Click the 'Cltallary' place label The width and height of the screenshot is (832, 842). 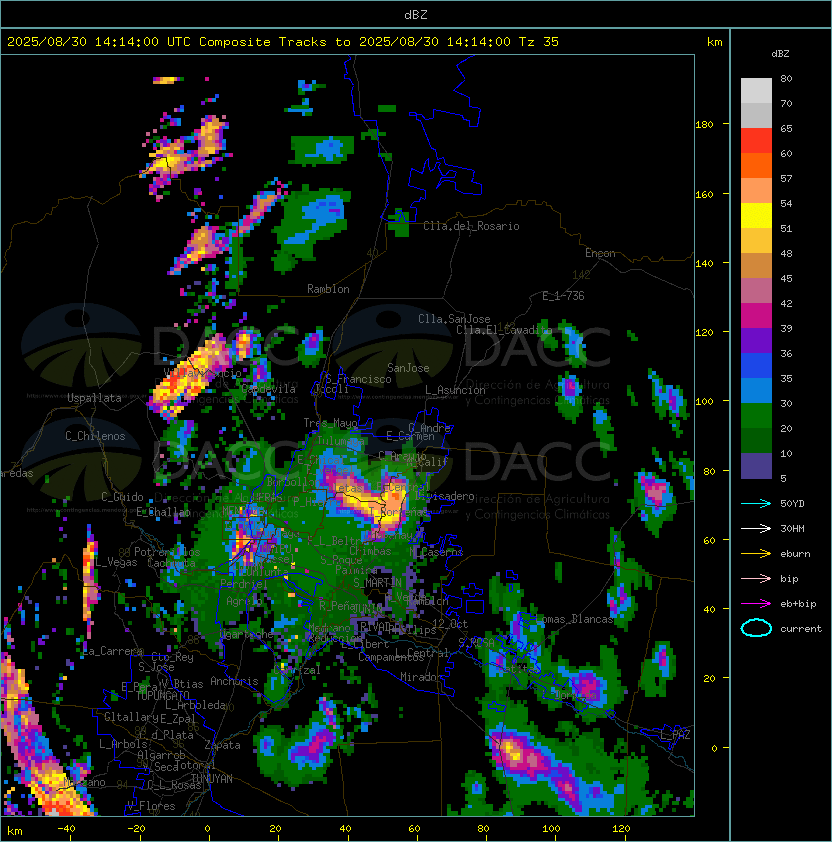click(131, 717)
